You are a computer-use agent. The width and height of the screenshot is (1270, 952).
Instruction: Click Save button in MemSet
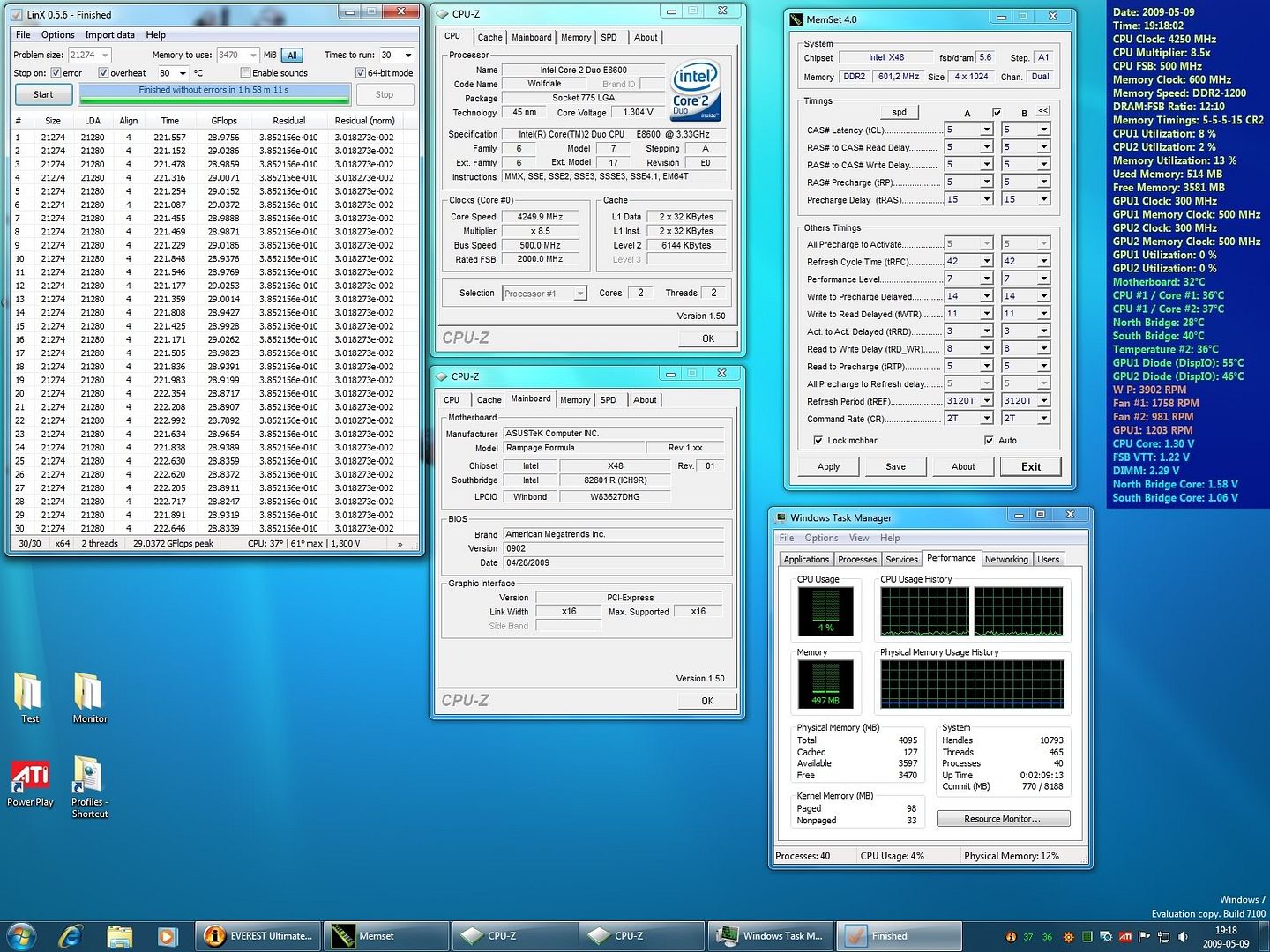[x=895, y=467]
